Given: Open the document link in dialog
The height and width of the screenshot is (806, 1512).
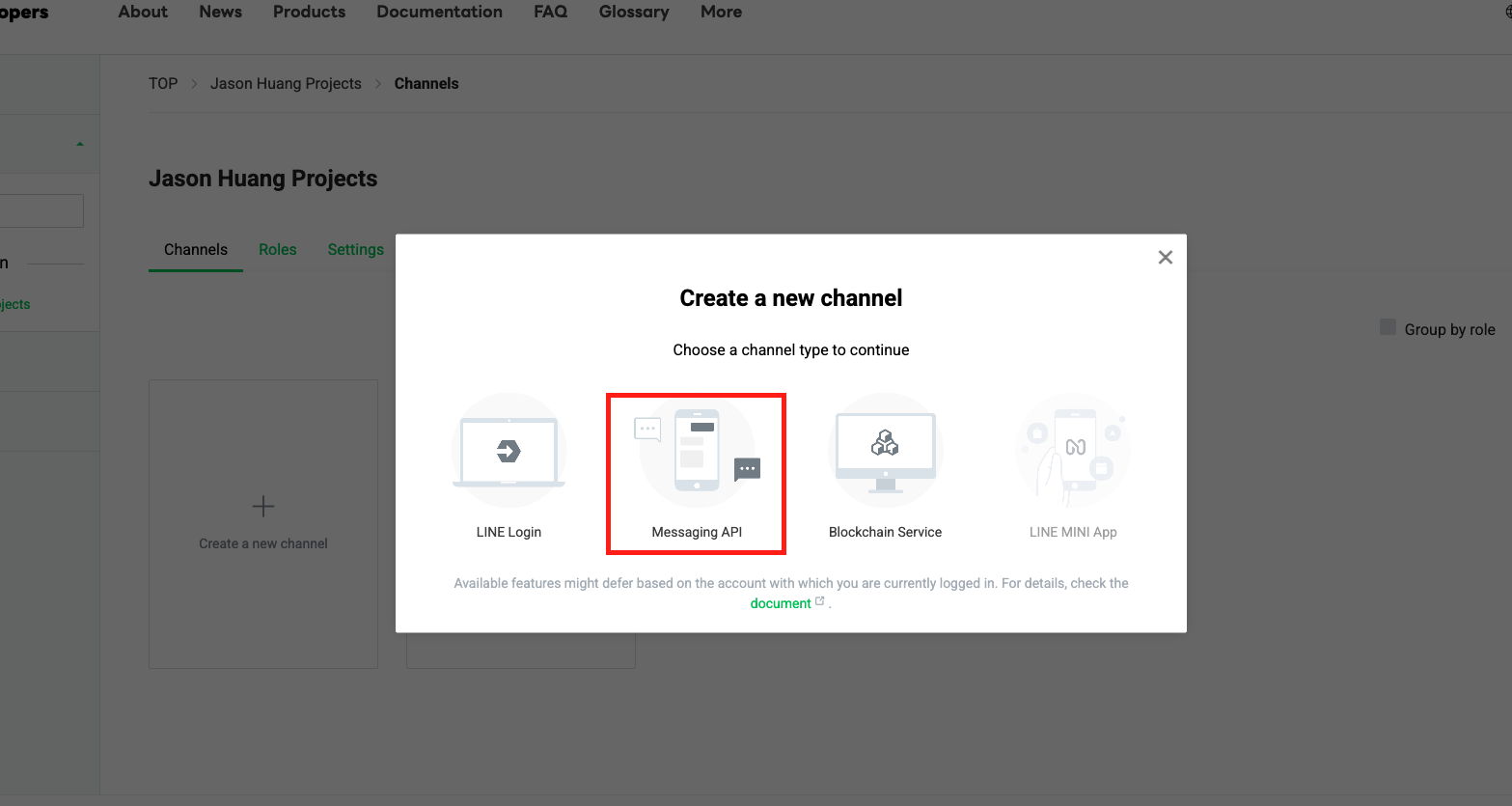Looking at the screenshot, I should [780, 603].
